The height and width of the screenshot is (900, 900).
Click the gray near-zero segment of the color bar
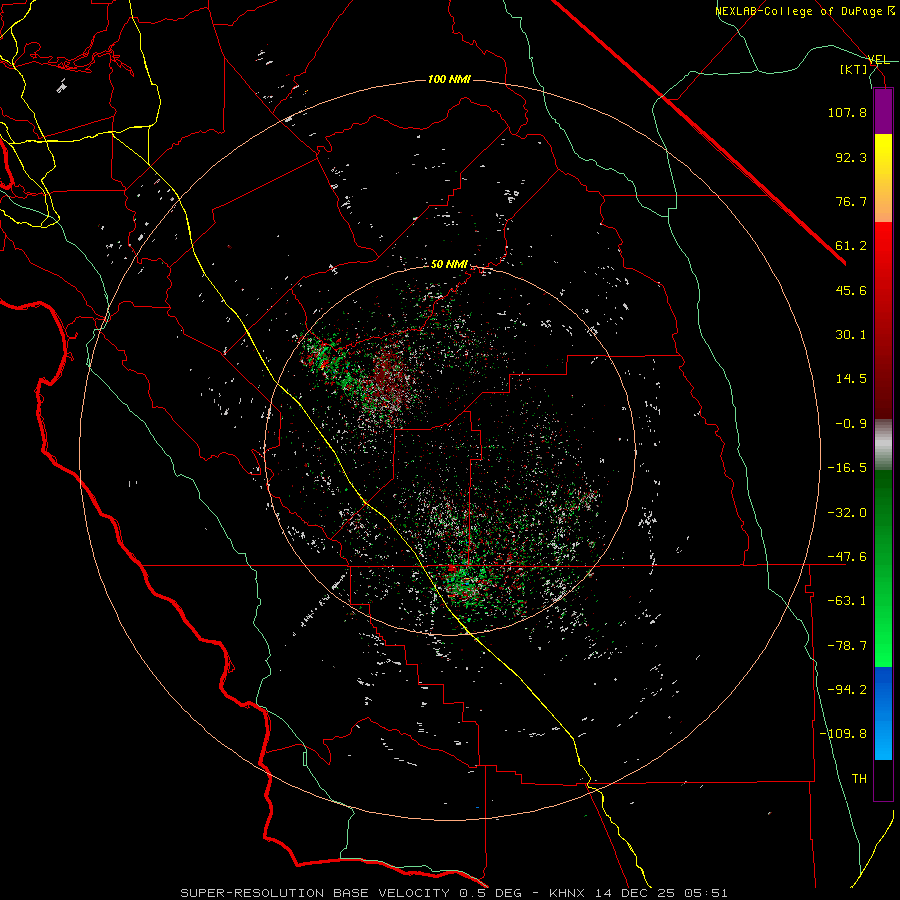pos(883,443)
